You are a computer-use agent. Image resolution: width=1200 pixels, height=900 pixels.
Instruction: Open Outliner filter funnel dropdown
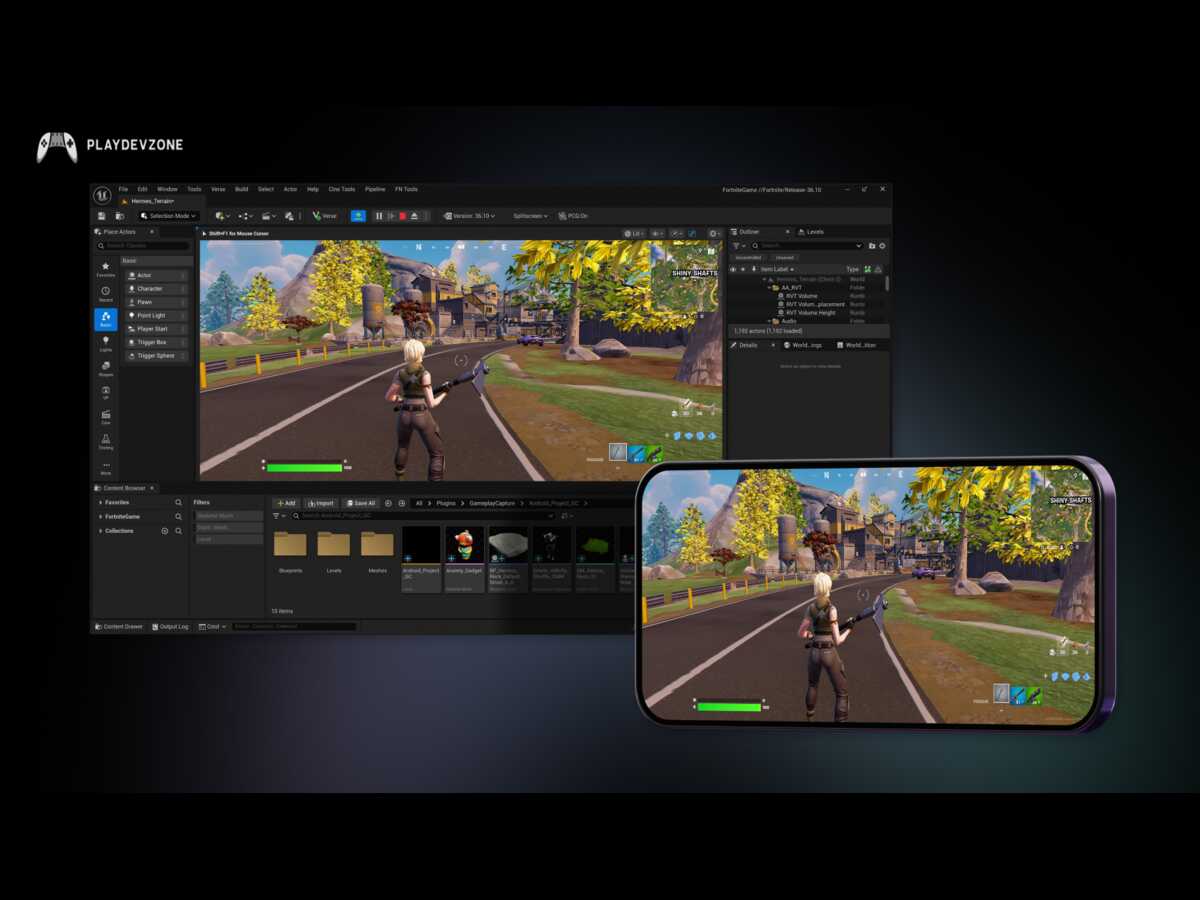(739, 245)
